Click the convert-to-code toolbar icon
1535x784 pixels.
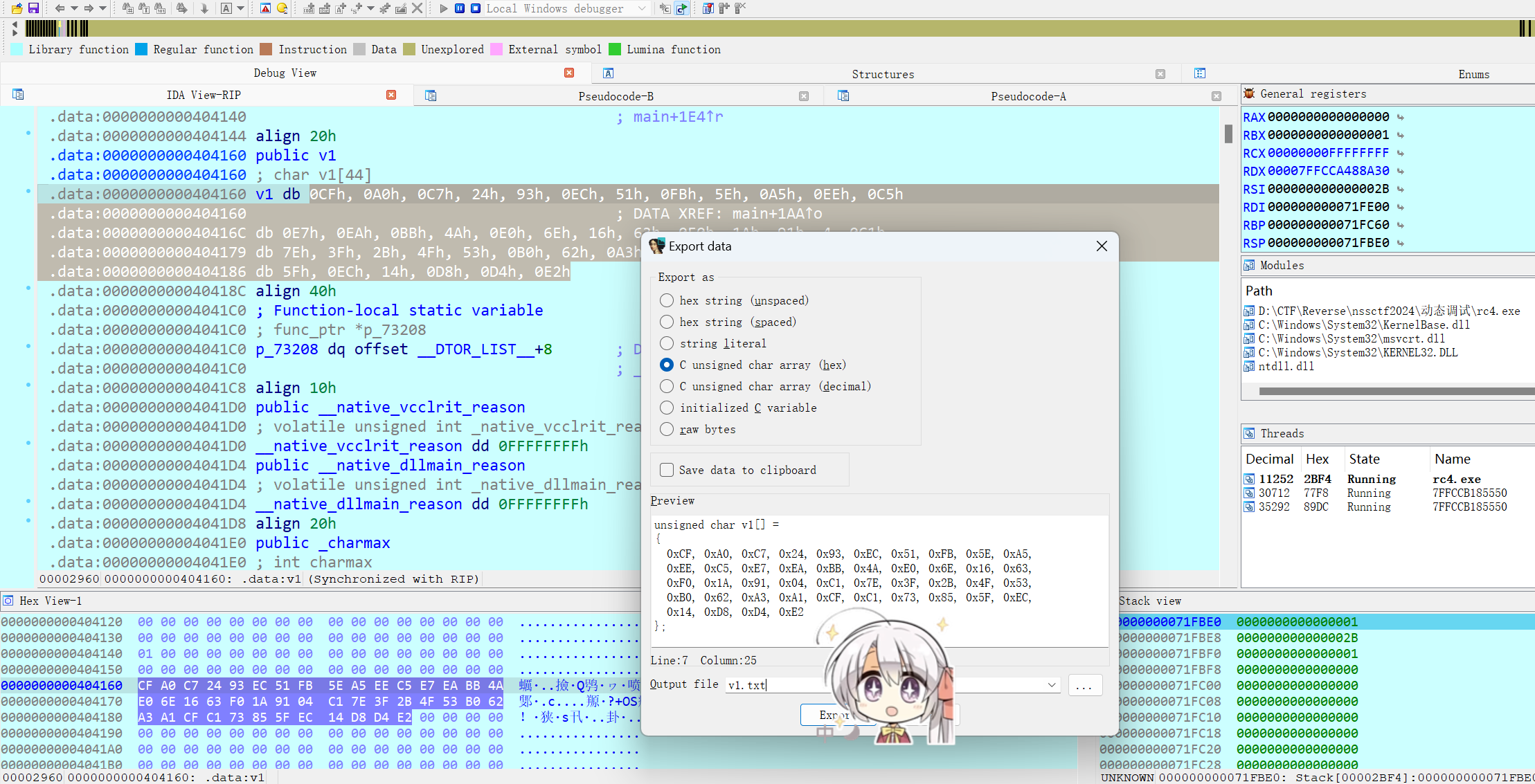pyautogui.click(x=309, y=8)
